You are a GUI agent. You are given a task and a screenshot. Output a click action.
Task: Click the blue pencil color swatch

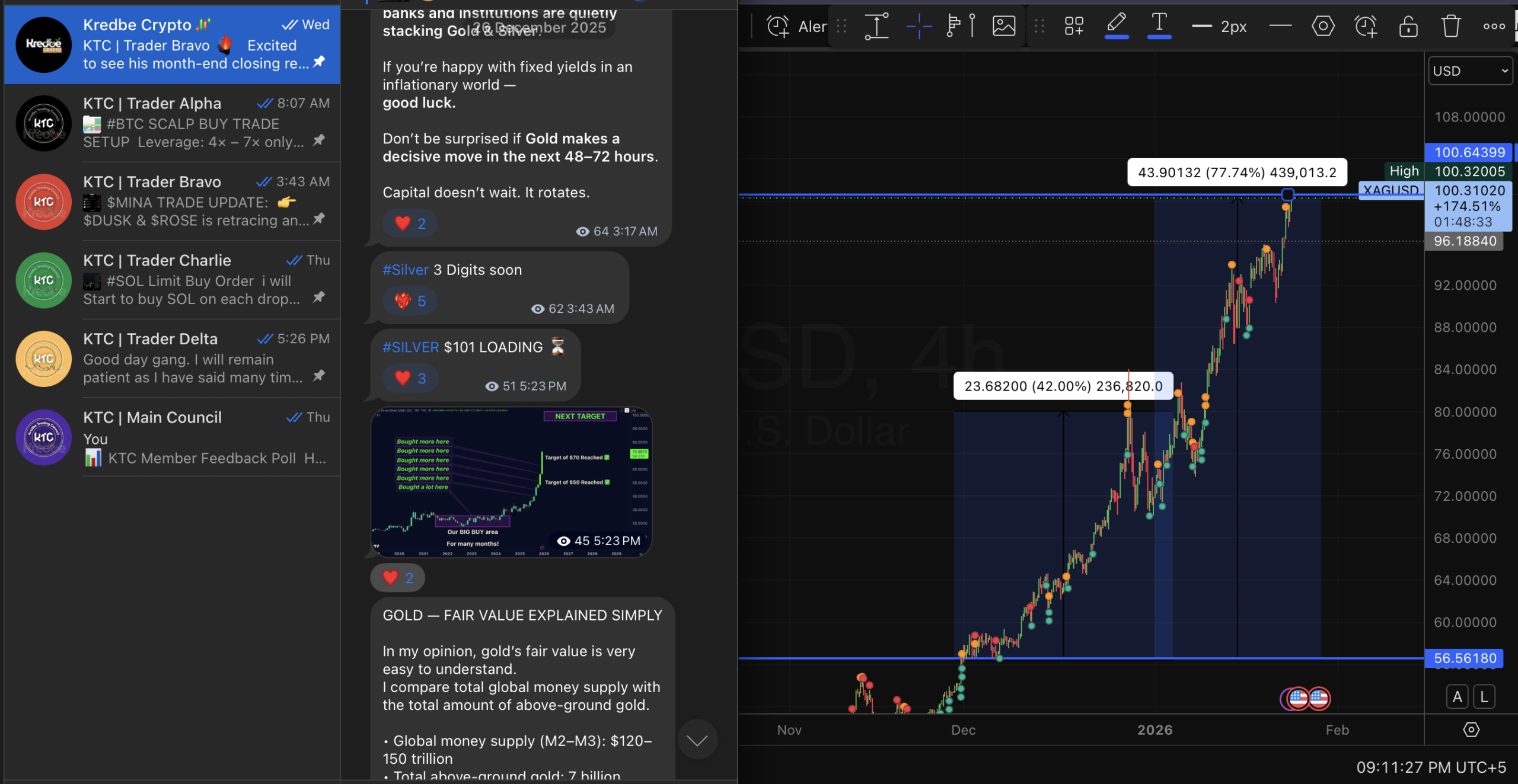(x=1117, y=37)
